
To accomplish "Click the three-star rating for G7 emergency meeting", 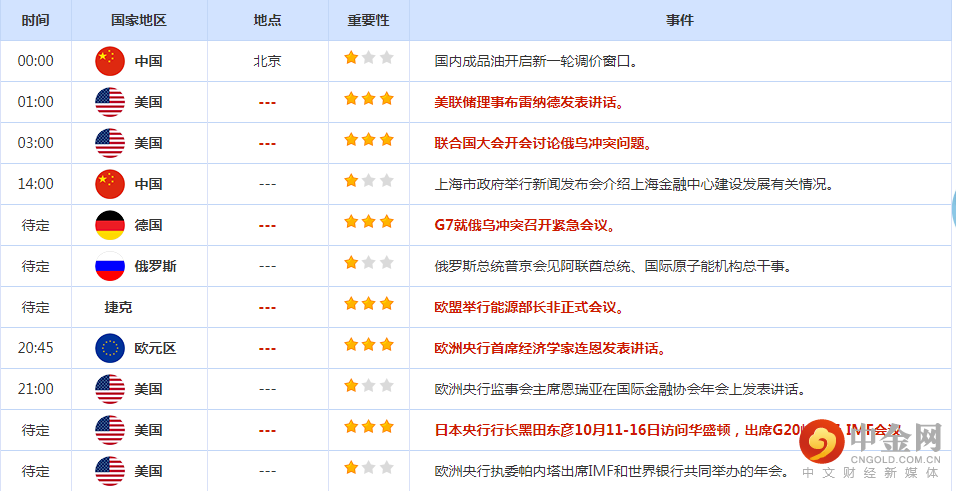I will (x=369, y=221).
